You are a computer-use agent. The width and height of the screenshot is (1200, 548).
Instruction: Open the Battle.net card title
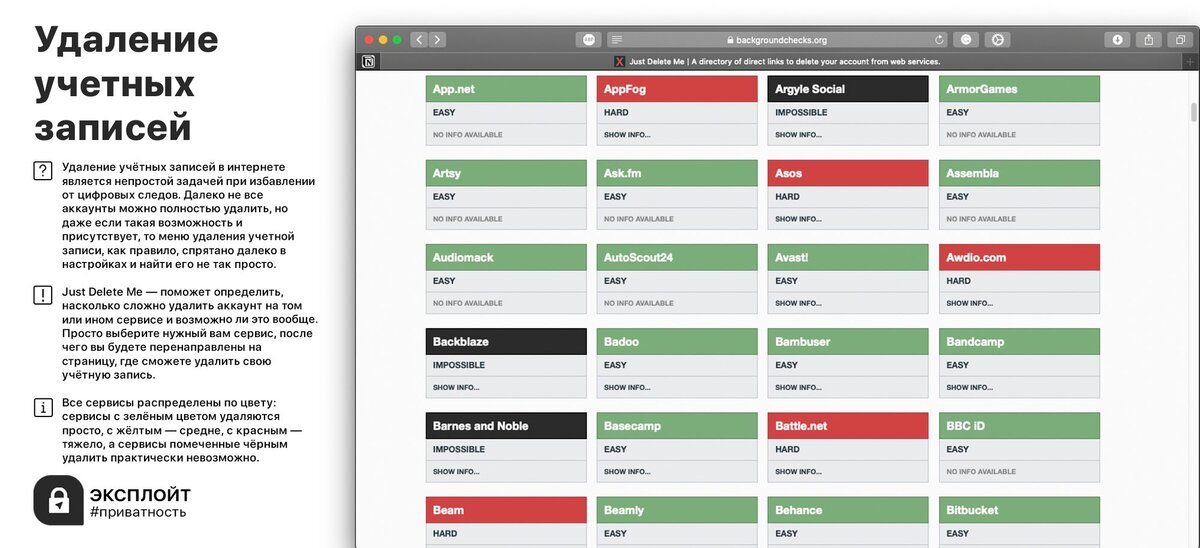point(848,425)
